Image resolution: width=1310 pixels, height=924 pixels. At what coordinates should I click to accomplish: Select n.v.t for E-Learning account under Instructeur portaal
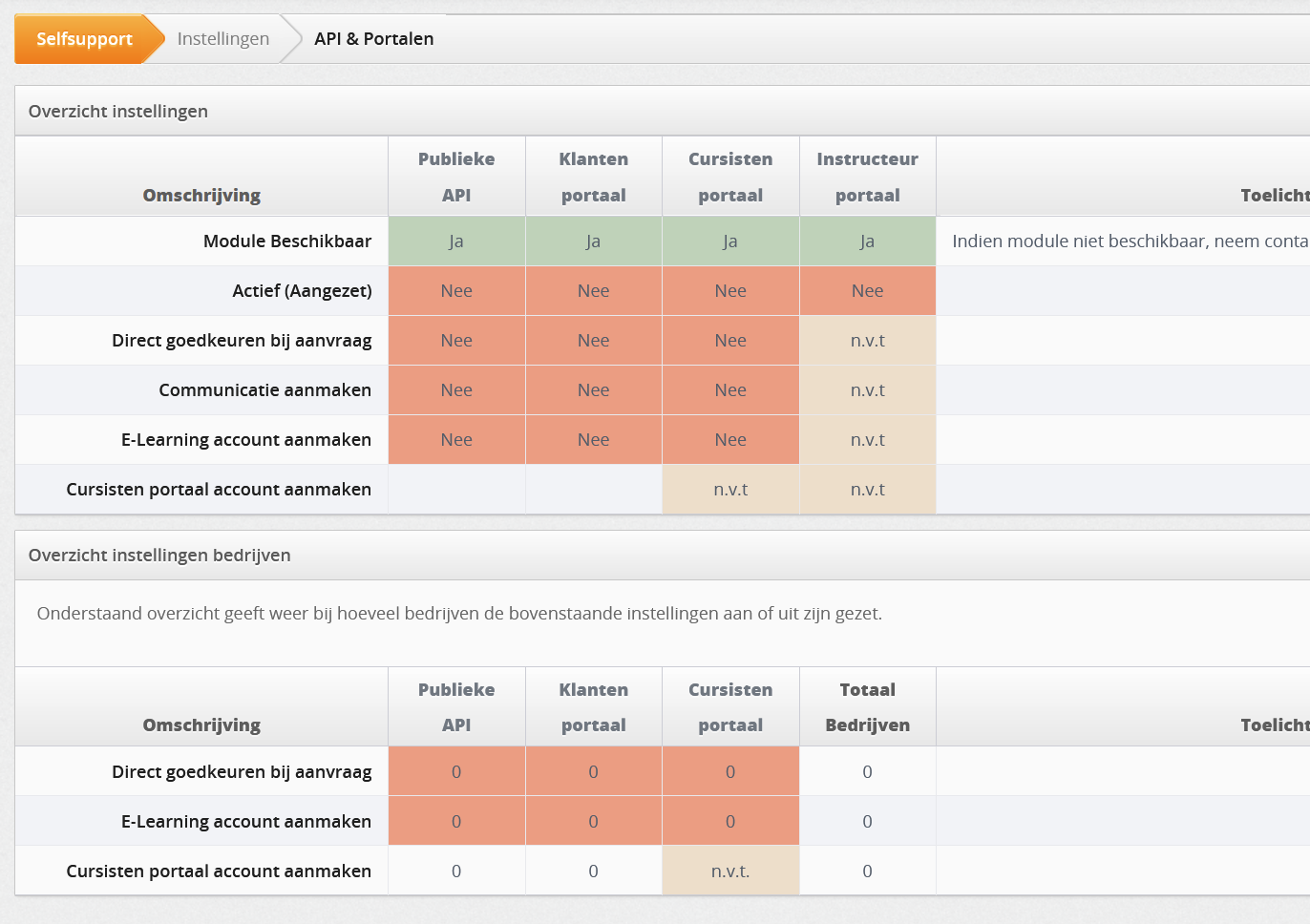coord(867,440)
